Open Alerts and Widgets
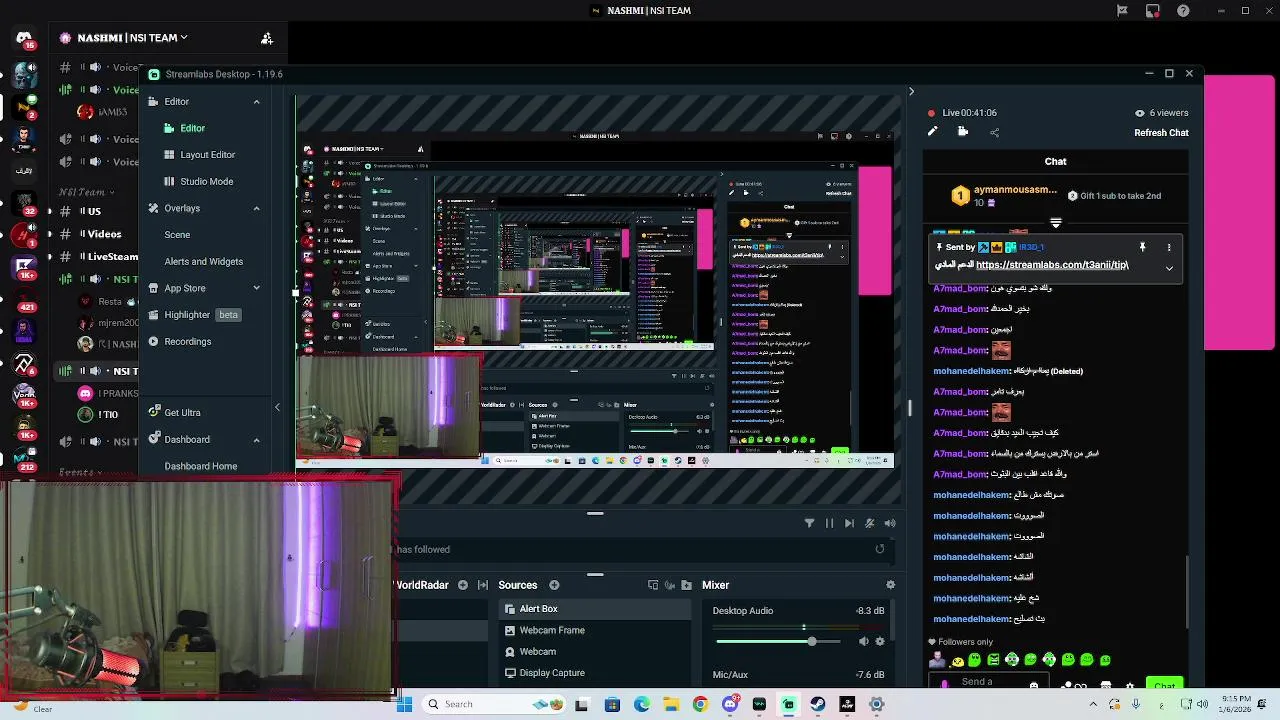Viewport: 1280px width, 720px height. tap(203, 262)
